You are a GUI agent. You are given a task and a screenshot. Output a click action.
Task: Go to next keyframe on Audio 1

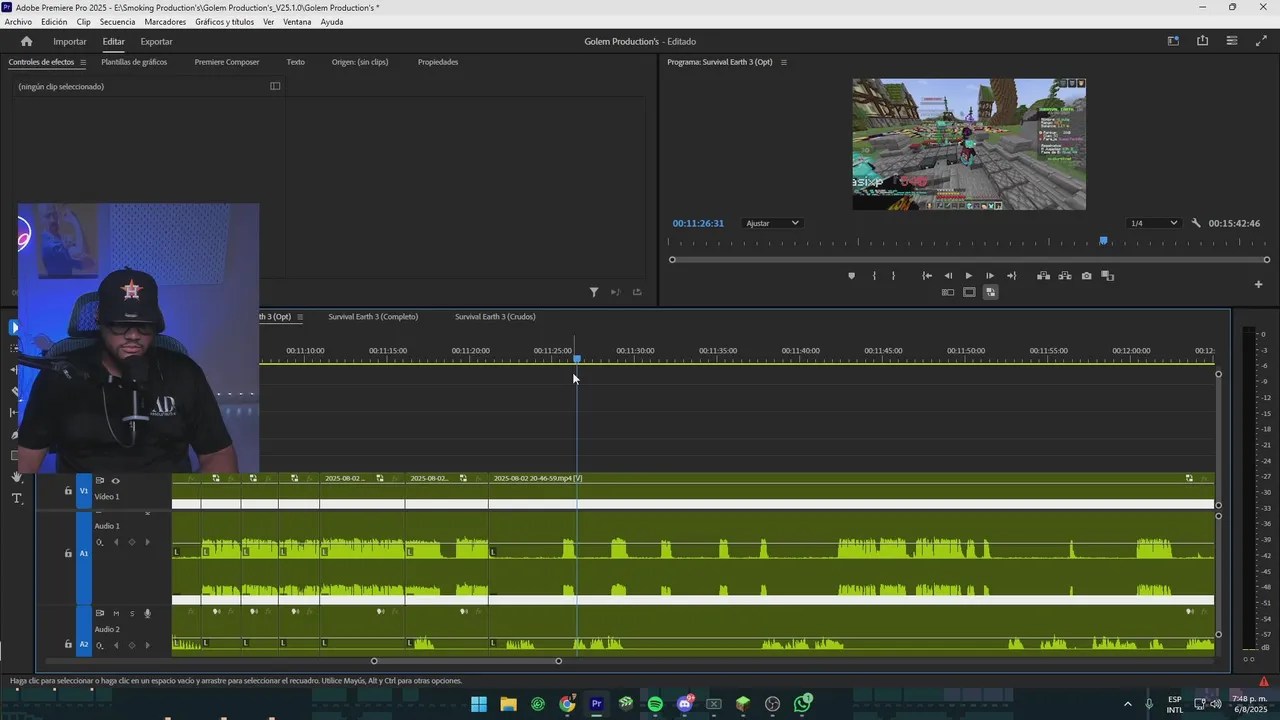click(148, 543)
